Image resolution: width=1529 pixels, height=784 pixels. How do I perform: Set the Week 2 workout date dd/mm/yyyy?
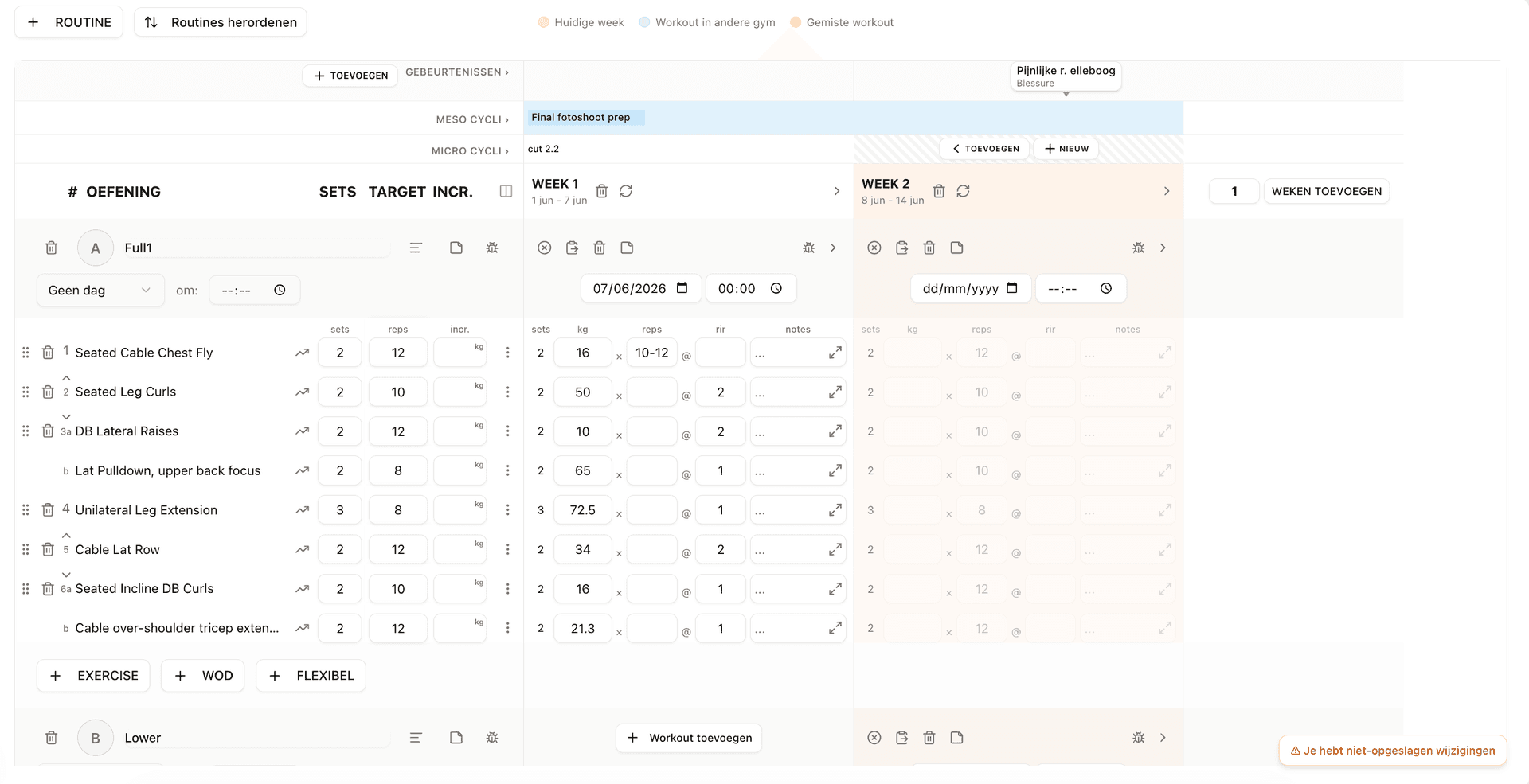pos(971,288)
